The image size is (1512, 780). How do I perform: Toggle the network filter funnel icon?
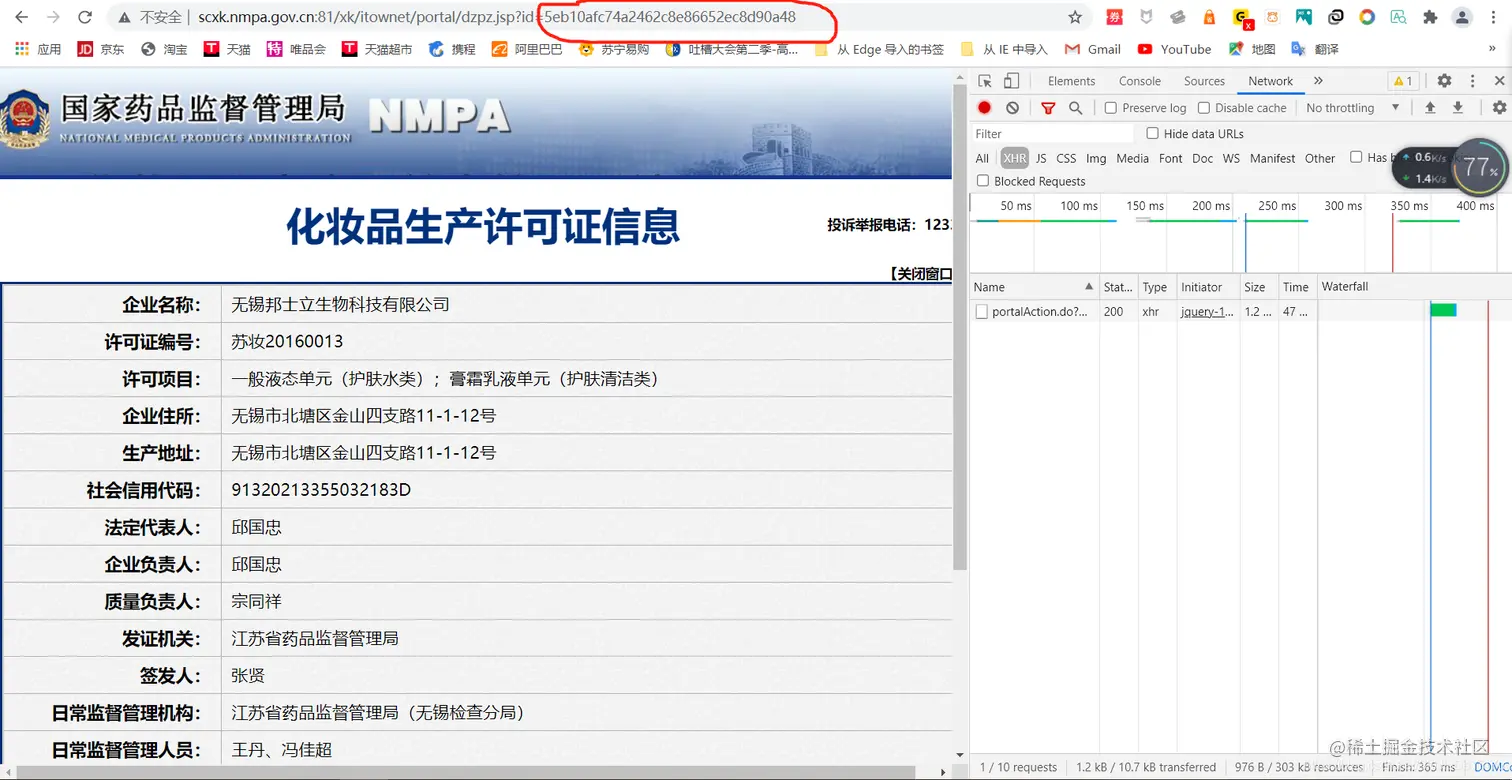pyautogui.click(x=1048, y=108)
